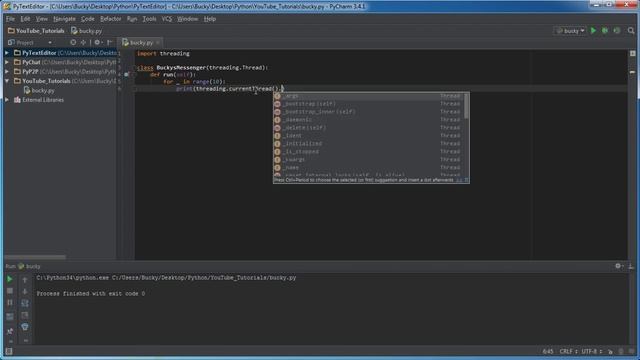Viewport: 640px width, 360px height.
Task: Collapse the YouTube_Tutorials folder
Action: (7, 81)
